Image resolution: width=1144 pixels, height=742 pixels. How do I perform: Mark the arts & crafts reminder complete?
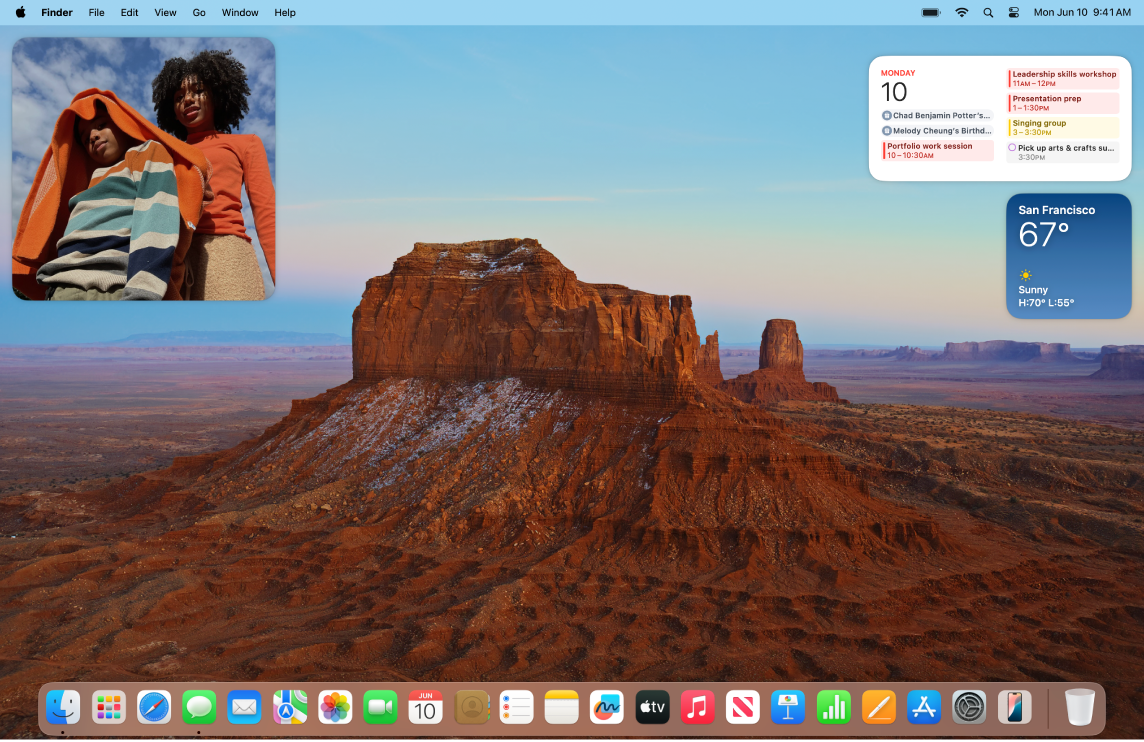tap(1012, 145)
